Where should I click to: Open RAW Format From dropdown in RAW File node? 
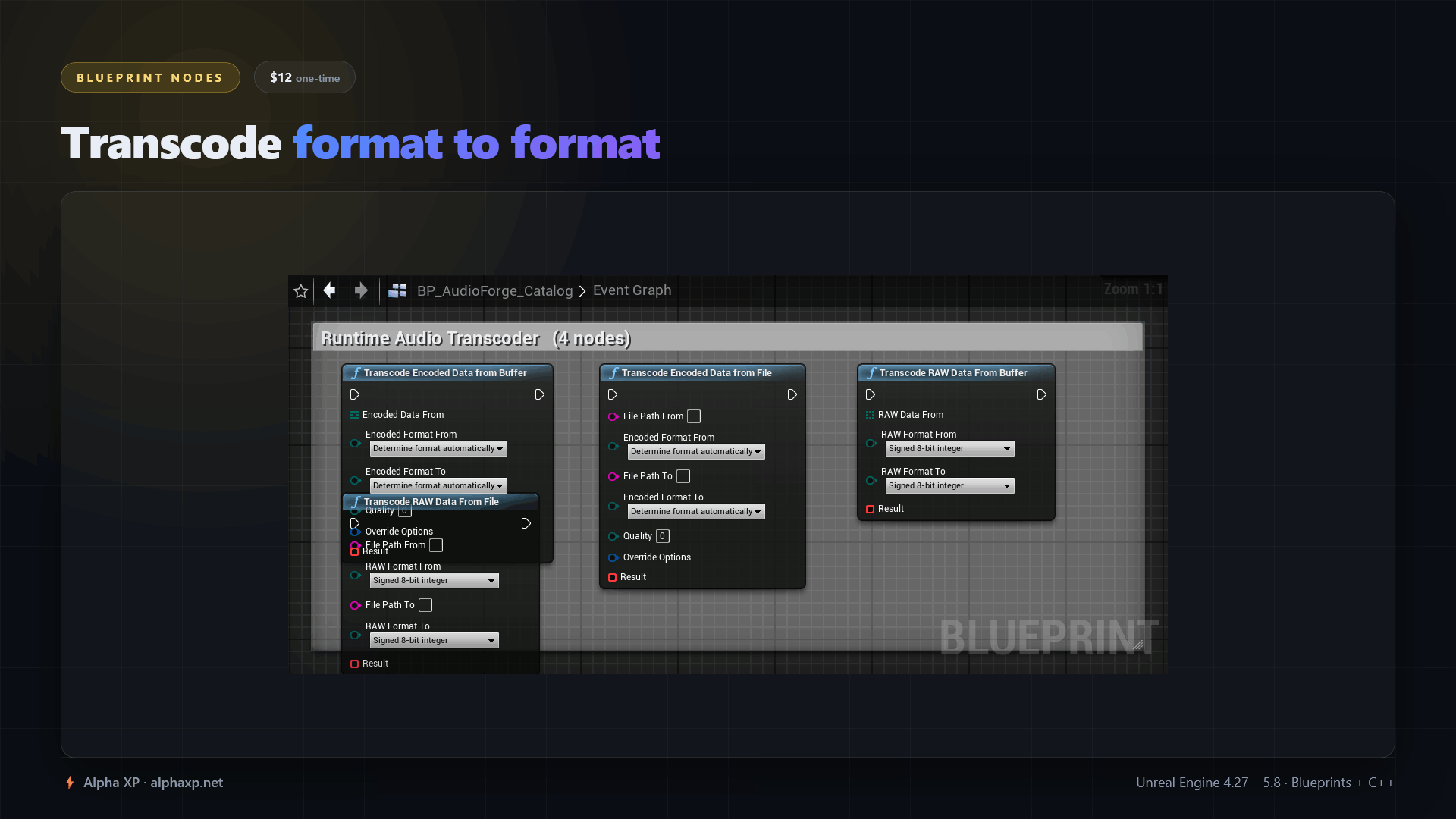point(435,581)
